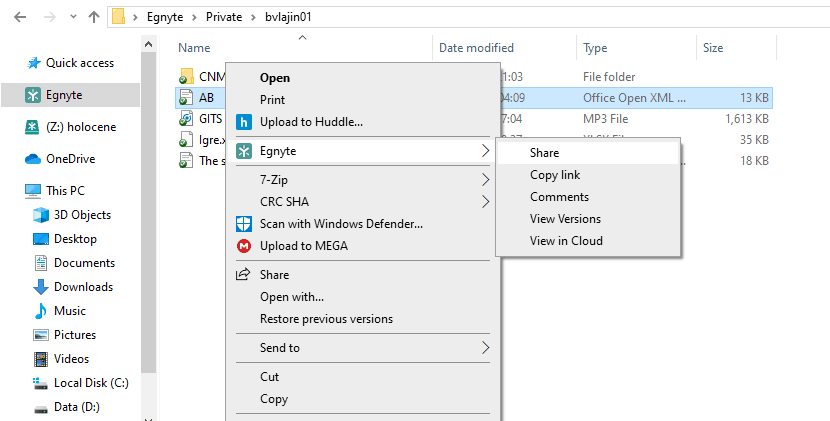Viewport: 830px width, 421px height.
Task: Click the GITS MP3 file icon
Action: click(x=186, y=119)
